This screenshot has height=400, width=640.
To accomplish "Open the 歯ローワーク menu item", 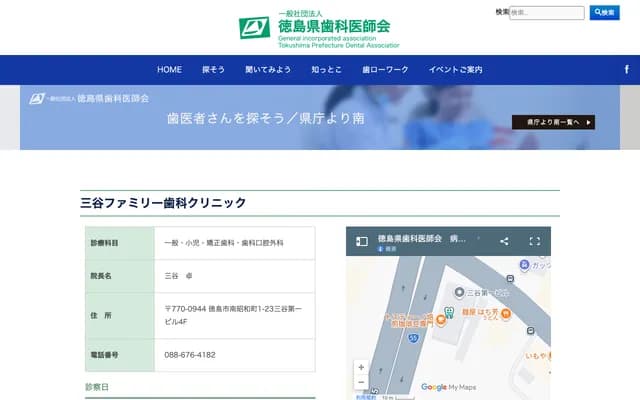I will pyautogui.click(x=385, y=70).
